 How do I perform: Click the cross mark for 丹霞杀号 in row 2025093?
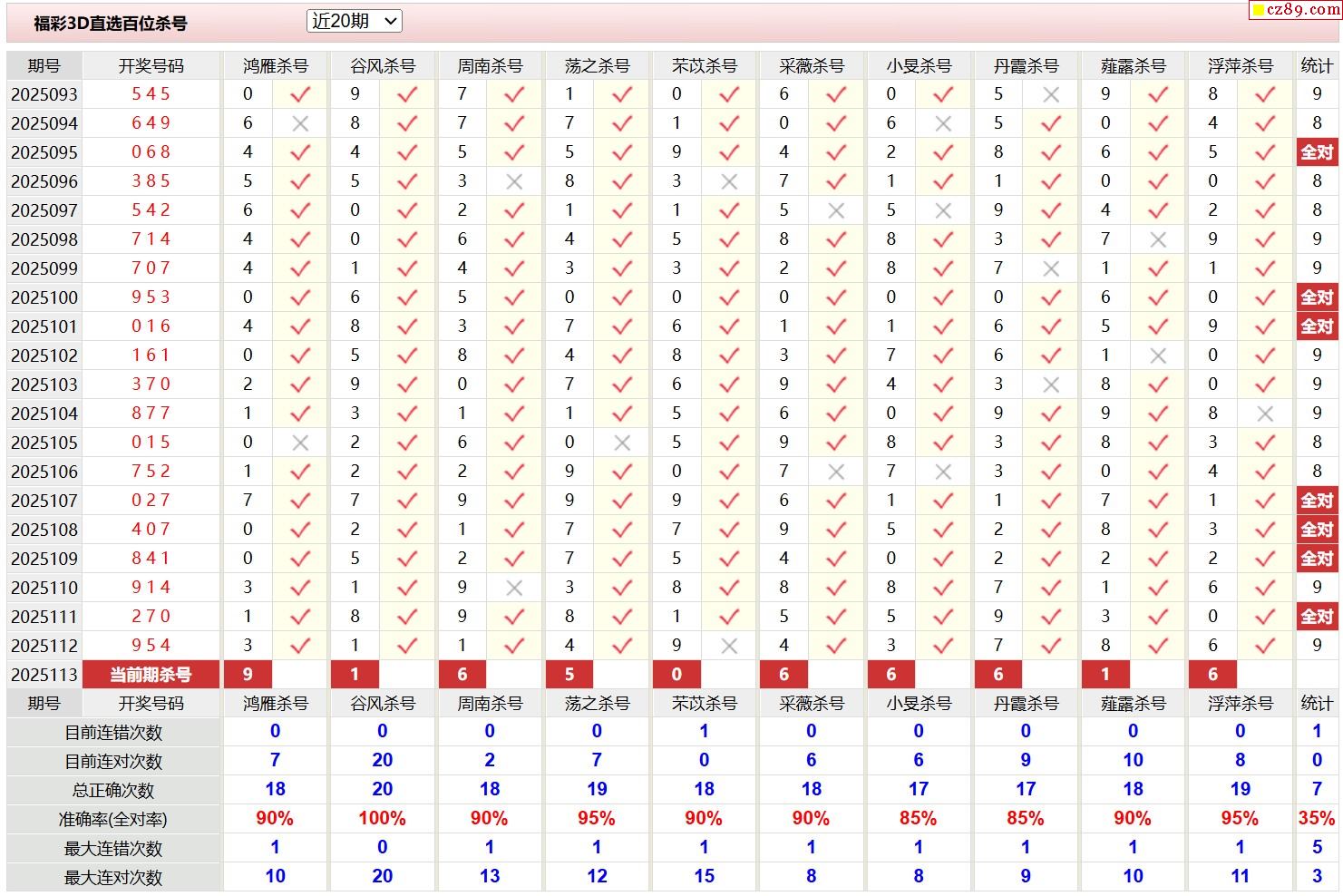1051,94
